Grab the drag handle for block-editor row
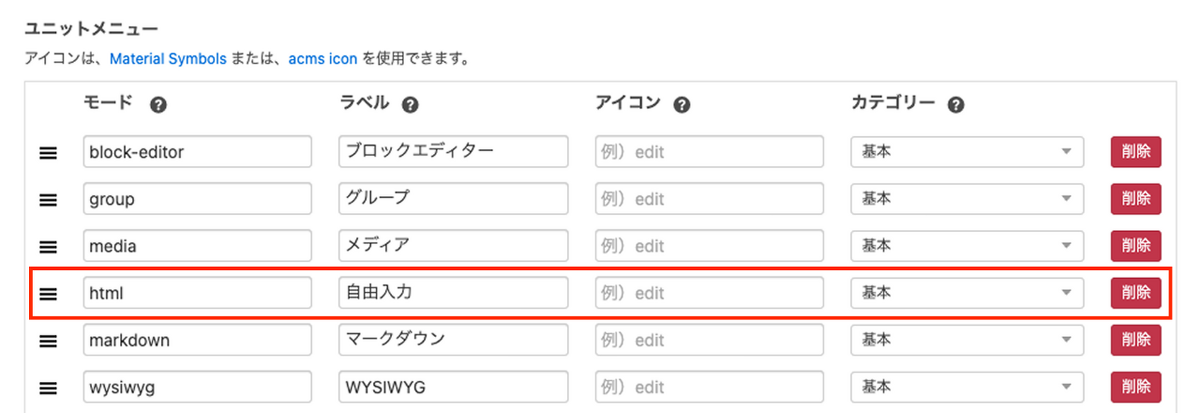The width and height of the screenshot is (1200, 413). coord(48,153)
